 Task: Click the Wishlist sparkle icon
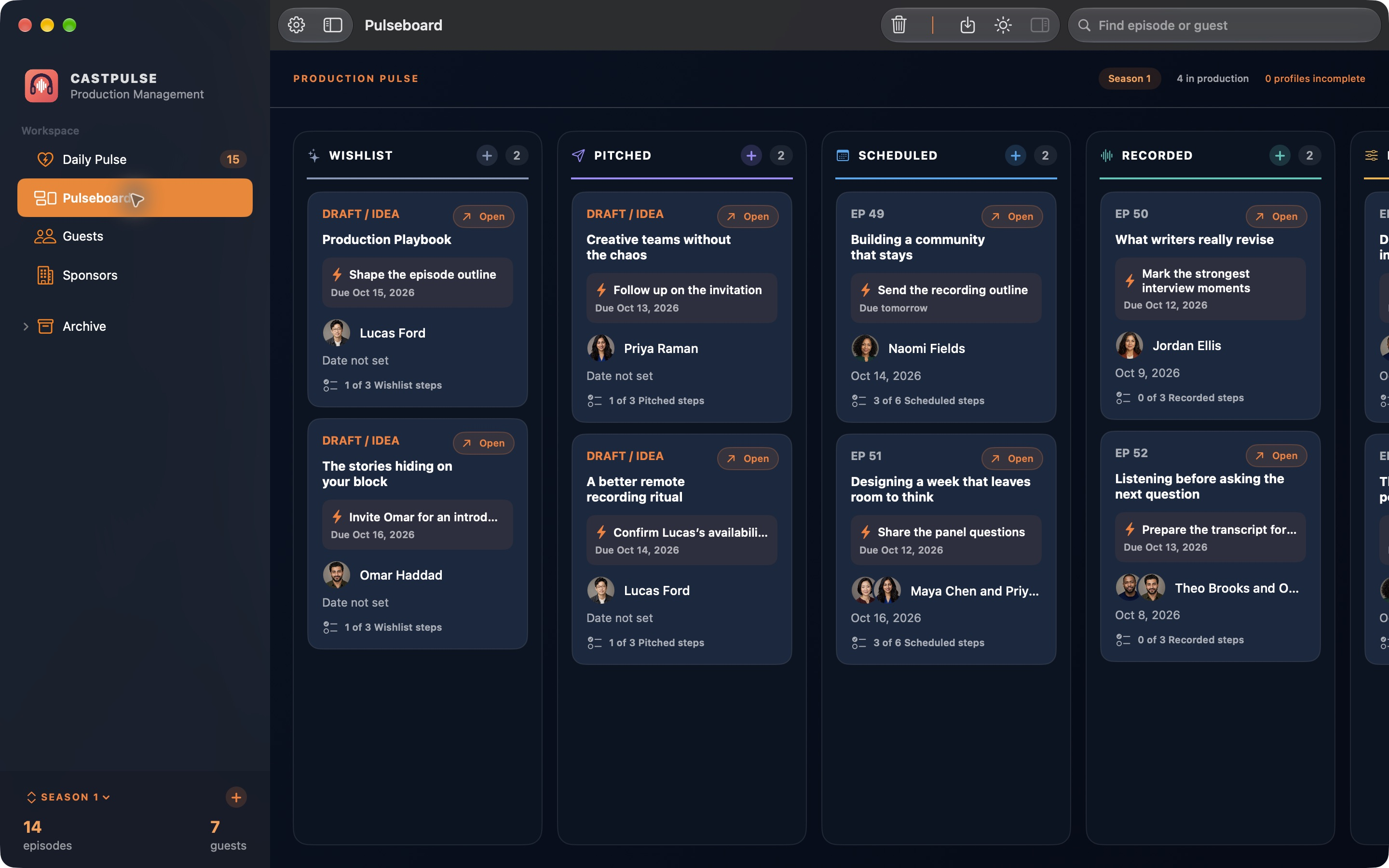tap(314, 156)
